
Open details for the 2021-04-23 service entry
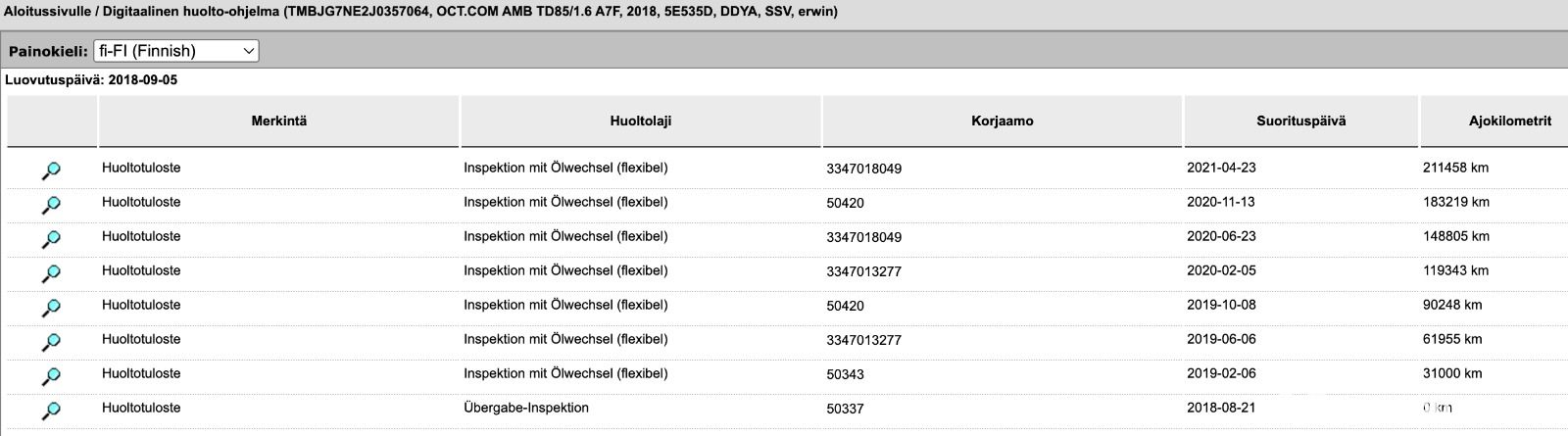pyautogui.click(x=51, y=170)
